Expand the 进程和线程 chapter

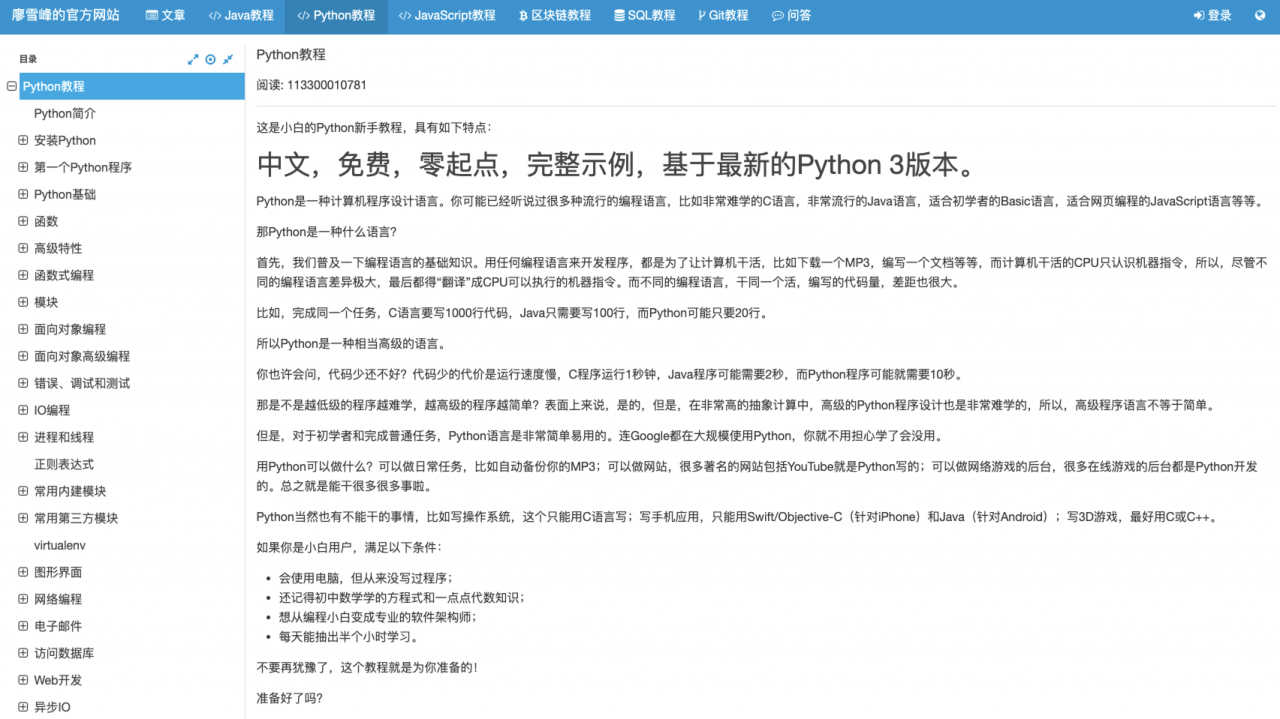pyautogui.click(x=23, y=437)
